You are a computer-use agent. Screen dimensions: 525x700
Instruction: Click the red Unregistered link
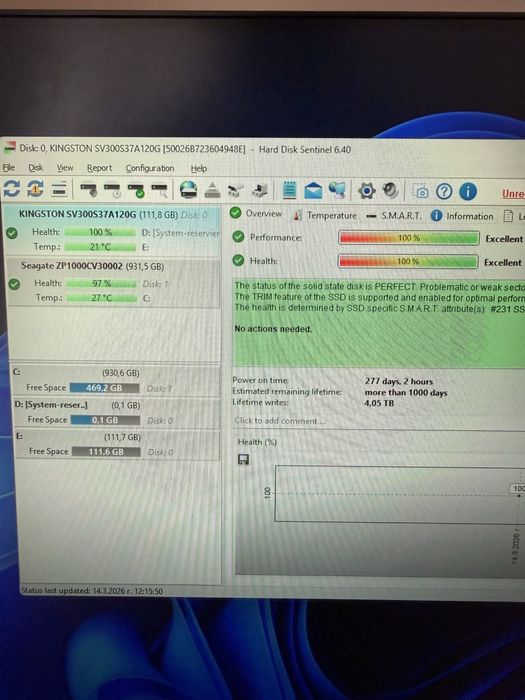tap(513, 194)
